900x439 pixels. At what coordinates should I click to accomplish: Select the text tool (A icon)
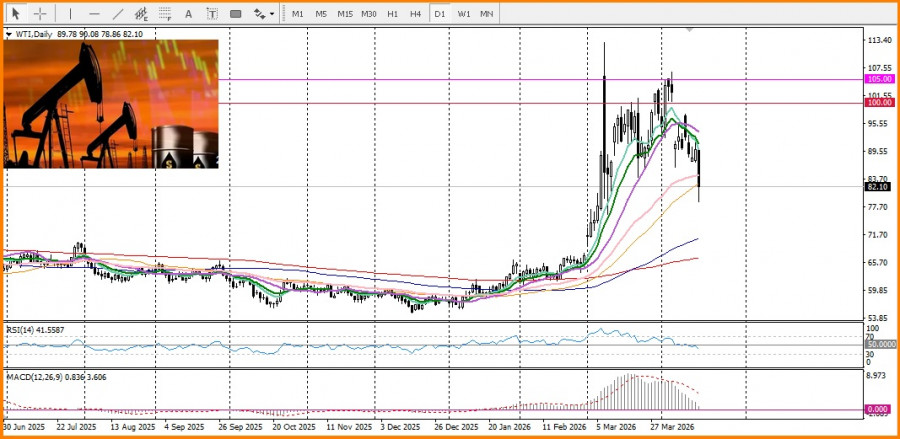(x=189, y=14)
